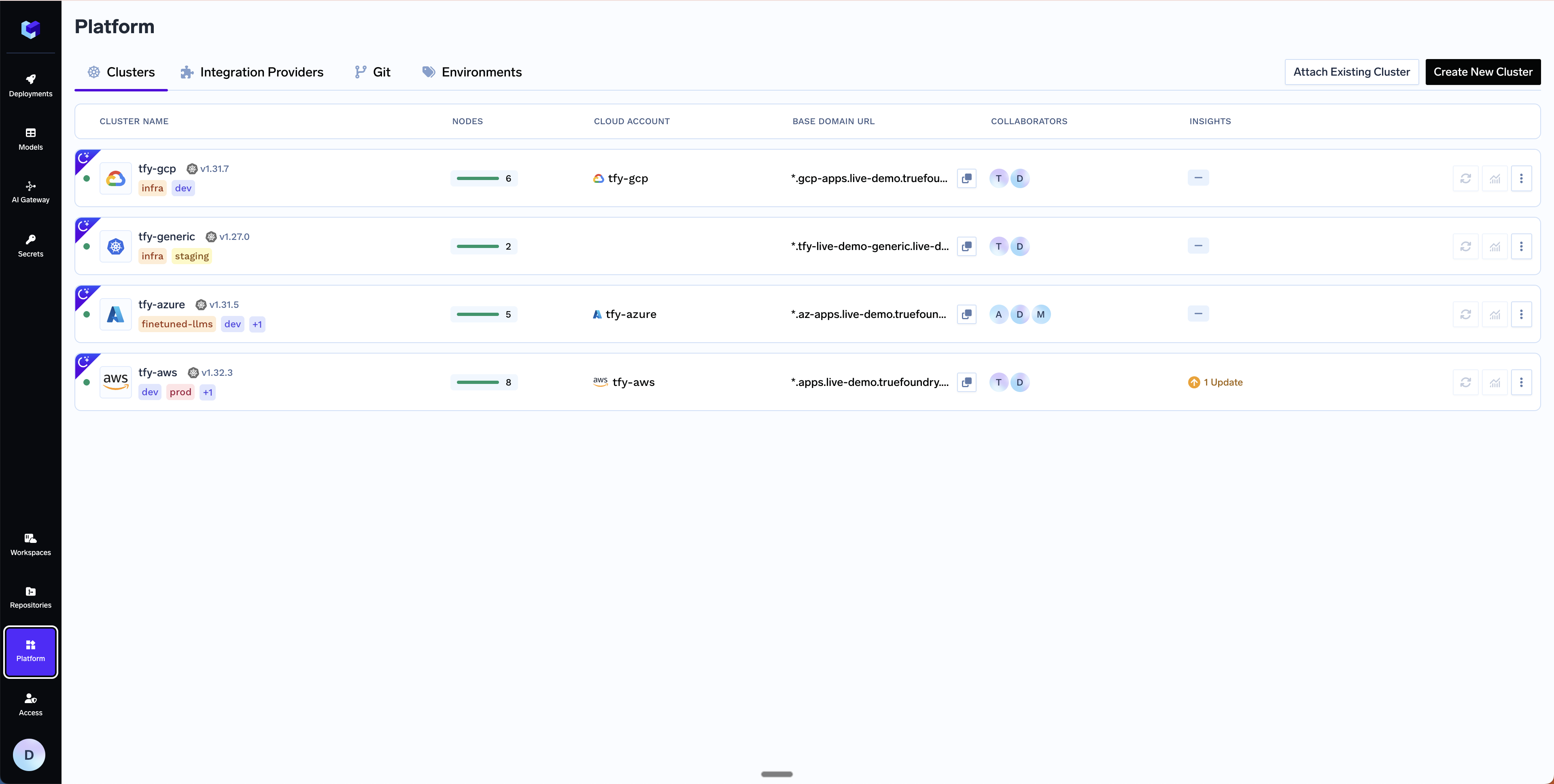
Task: Open Secrets in sidebar
Action: [x=30, y=246]
